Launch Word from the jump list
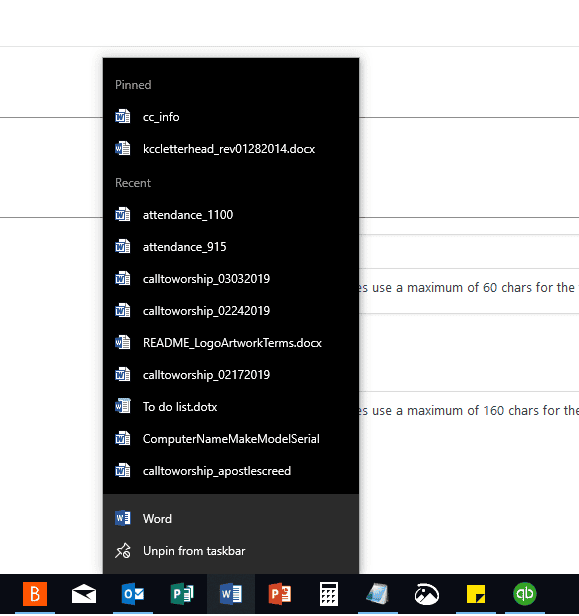 [x=231, y=519]
